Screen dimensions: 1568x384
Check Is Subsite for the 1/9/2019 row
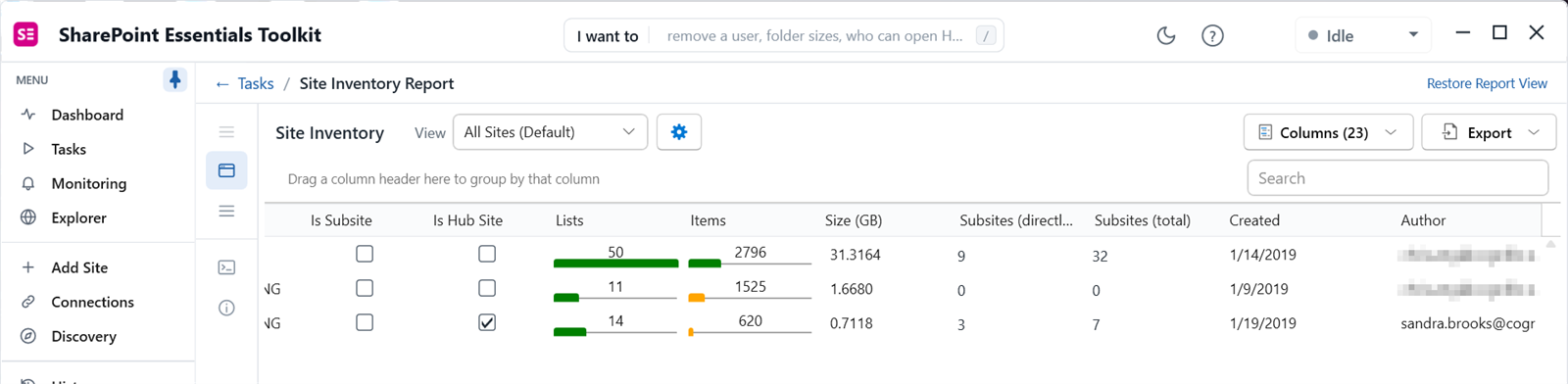pos(365,288)
